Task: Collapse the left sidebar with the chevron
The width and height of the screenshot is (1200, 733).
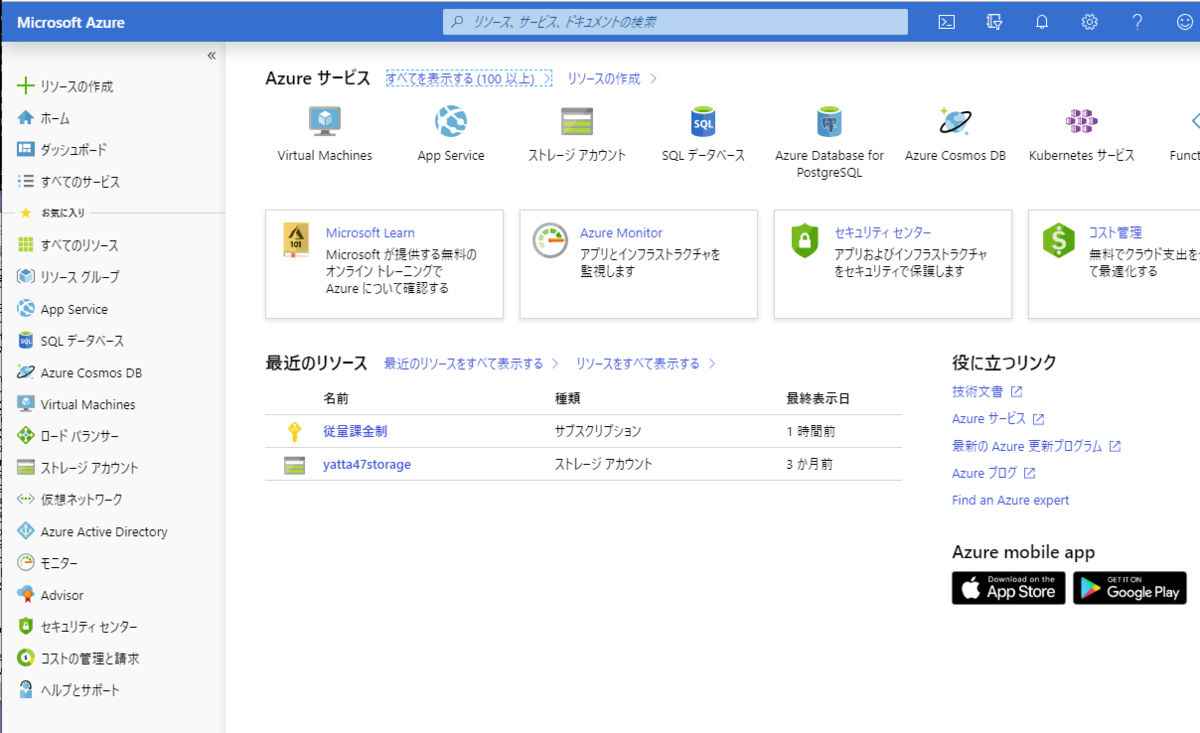Action: click(x=211, y=55)
